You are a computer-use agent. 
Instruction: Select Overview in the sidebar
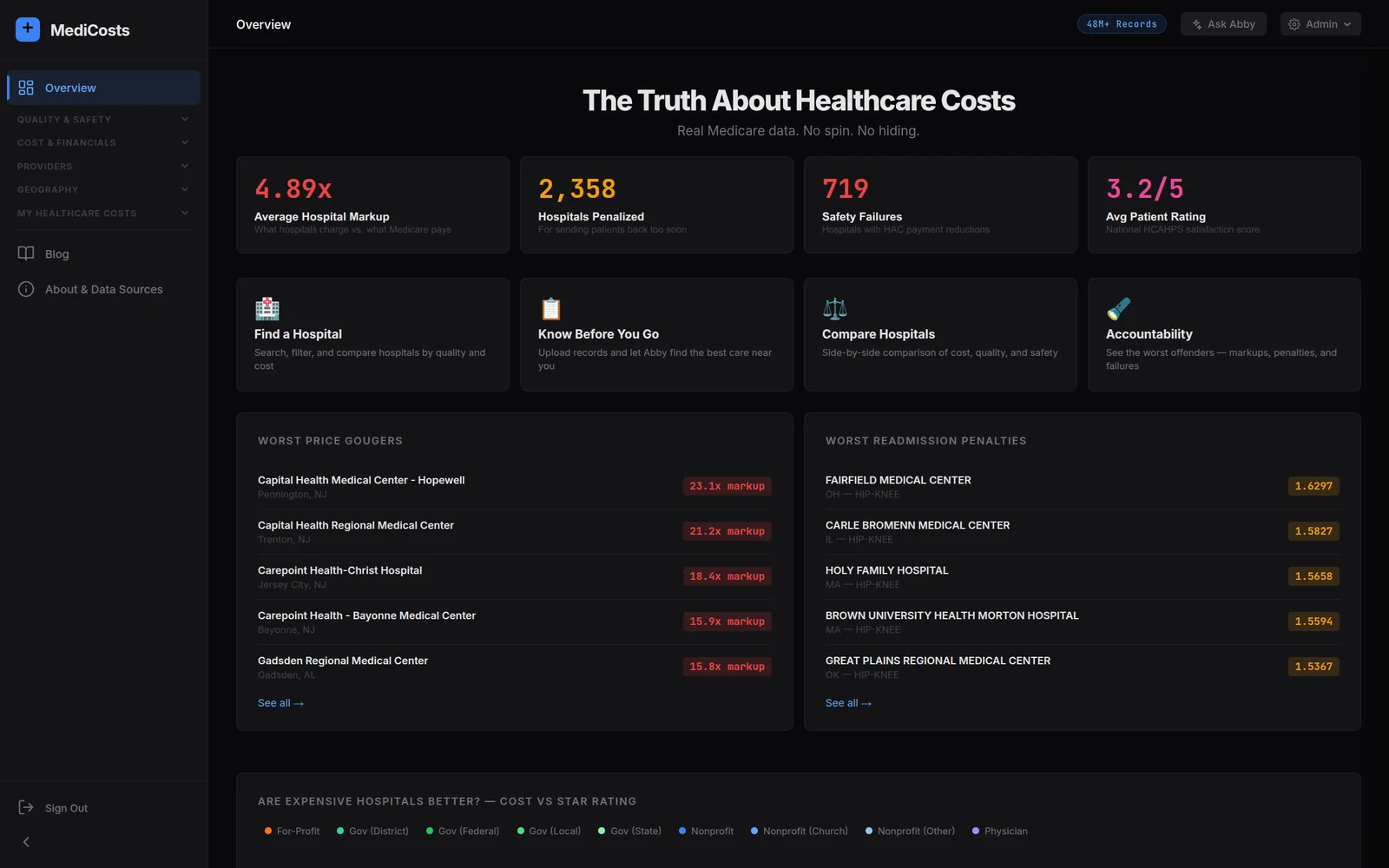pos(103,88)
